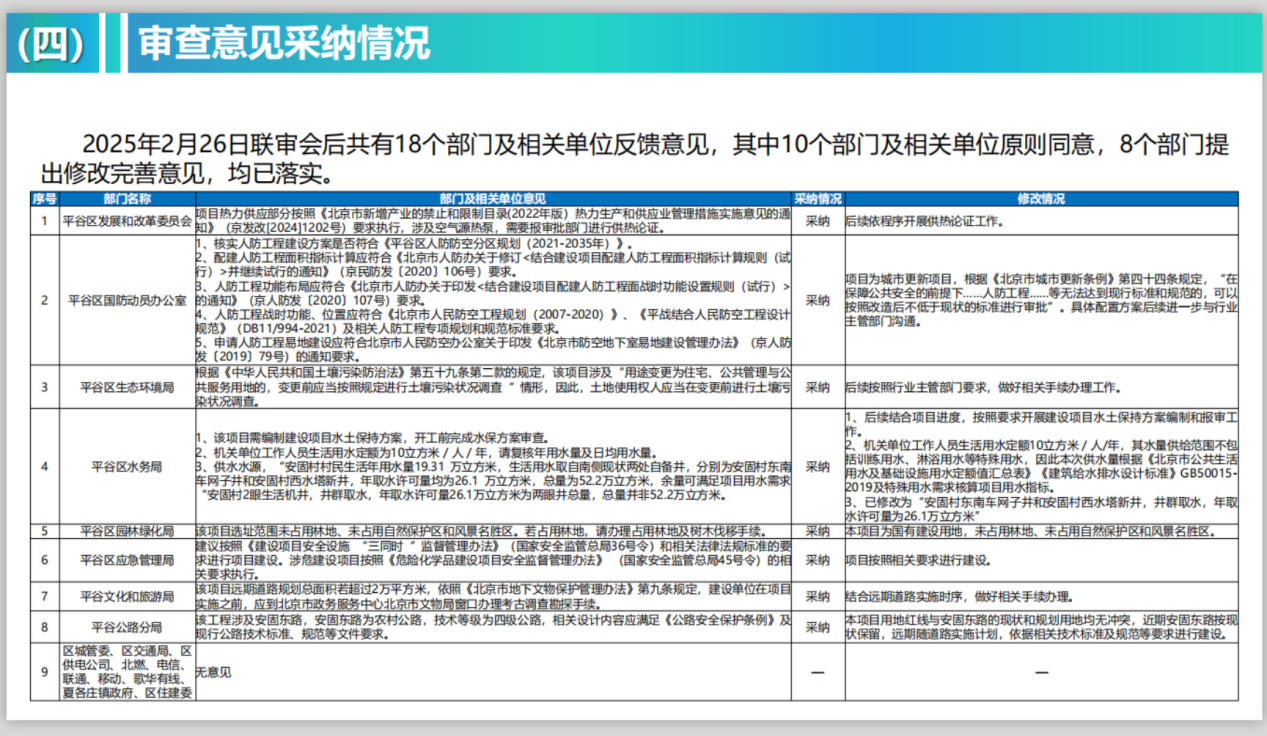Select the 序号 column header
The image size is (1267, 736).
click(44, 199)
